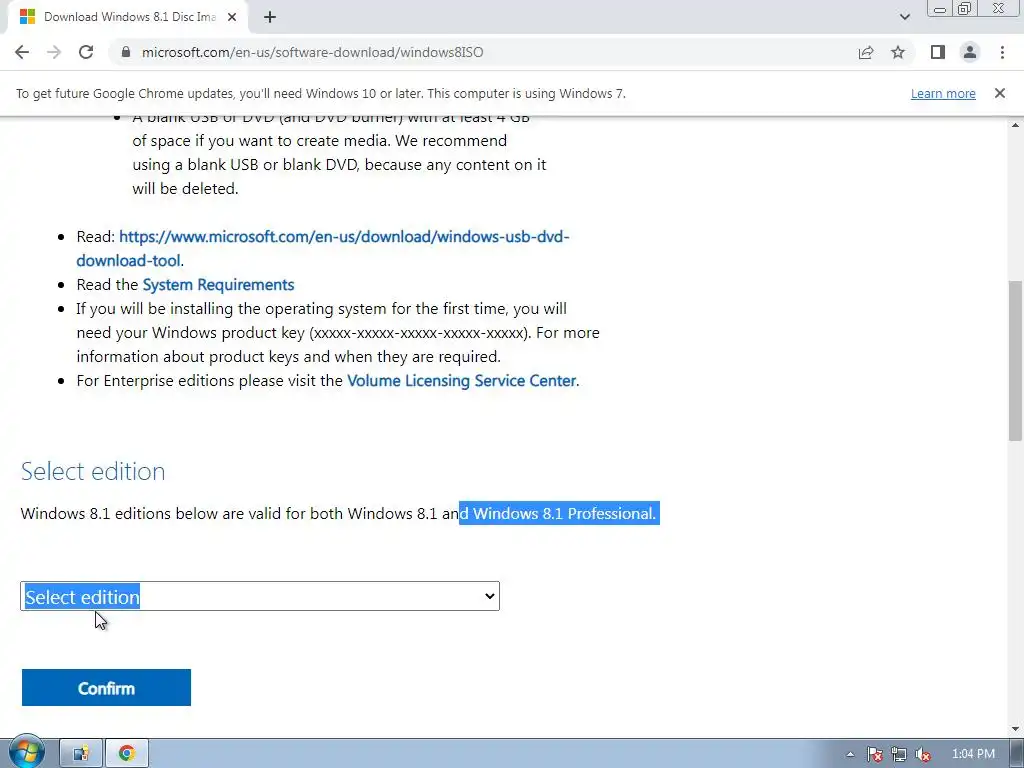This screenshot has height=768, width=1024.
Task: Click the address bar URL
Action: (x=312, y=52)
